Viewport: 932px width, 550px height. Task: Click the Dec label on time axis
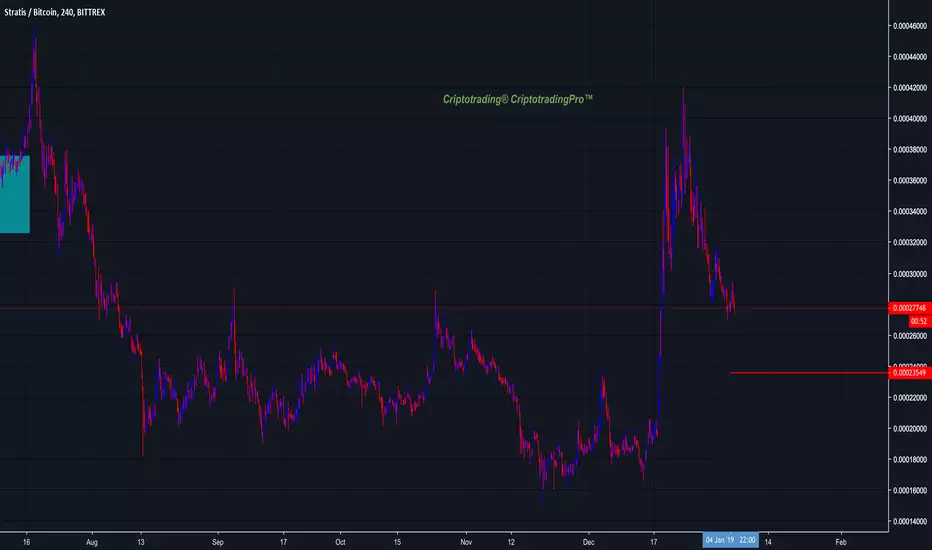pyautogui.click(x=588, y=542)
